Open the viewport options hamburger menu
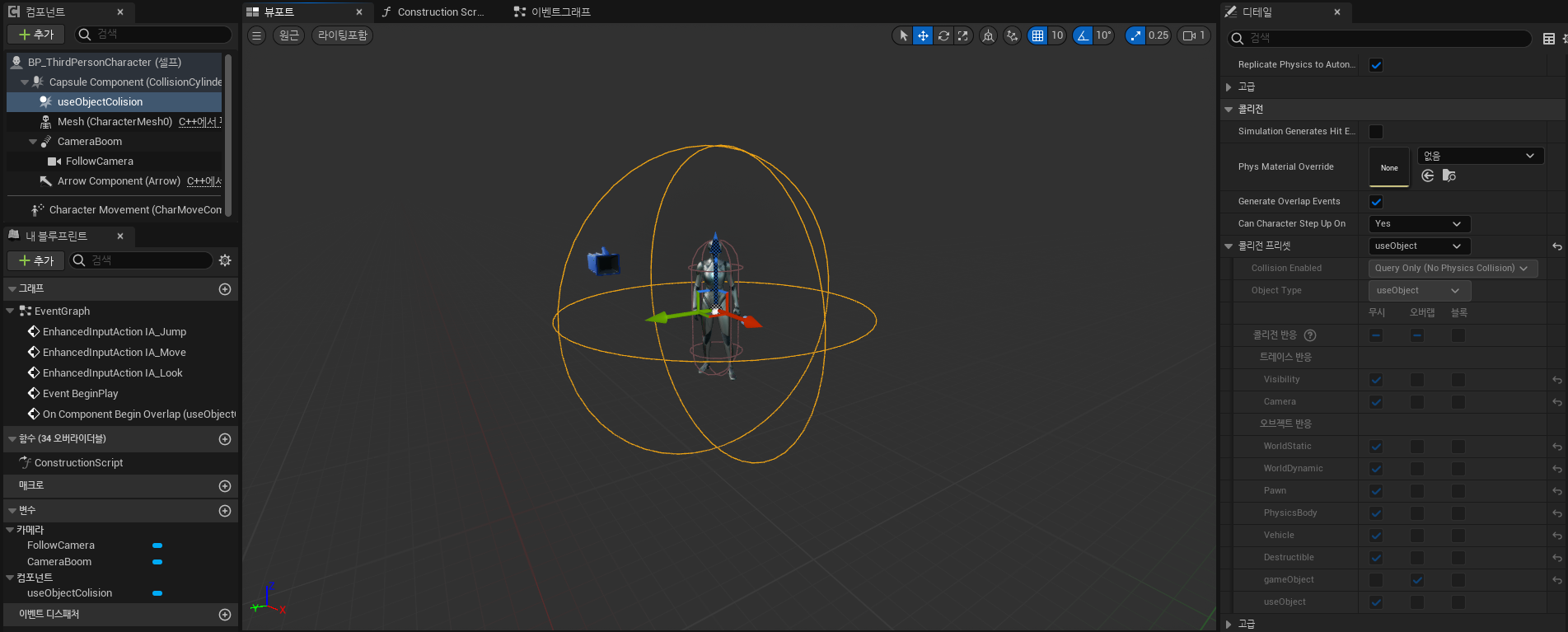This screenshot has height=632, width=1568. [257, 35]
